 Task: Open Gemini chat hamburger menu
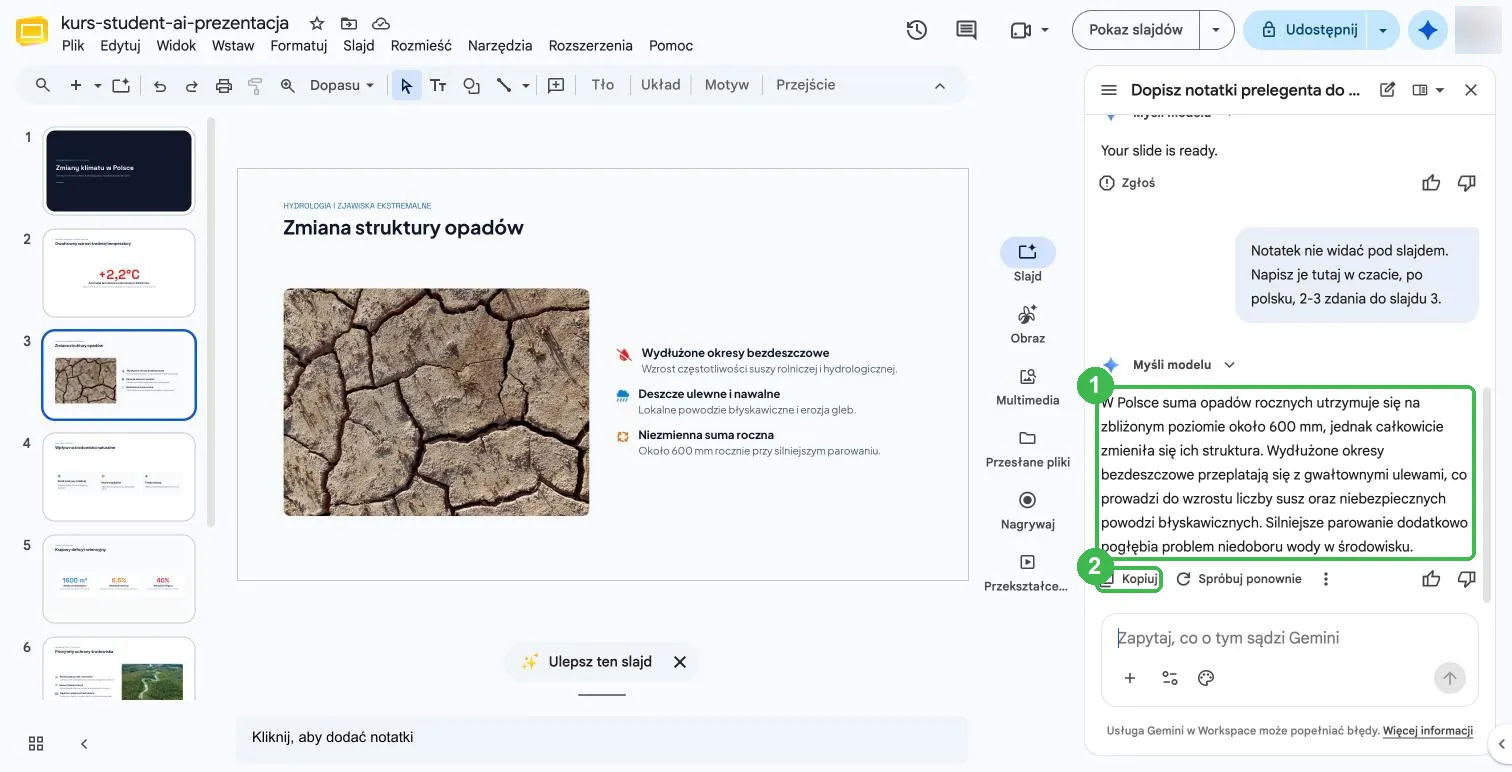(x=1109, y=90)
